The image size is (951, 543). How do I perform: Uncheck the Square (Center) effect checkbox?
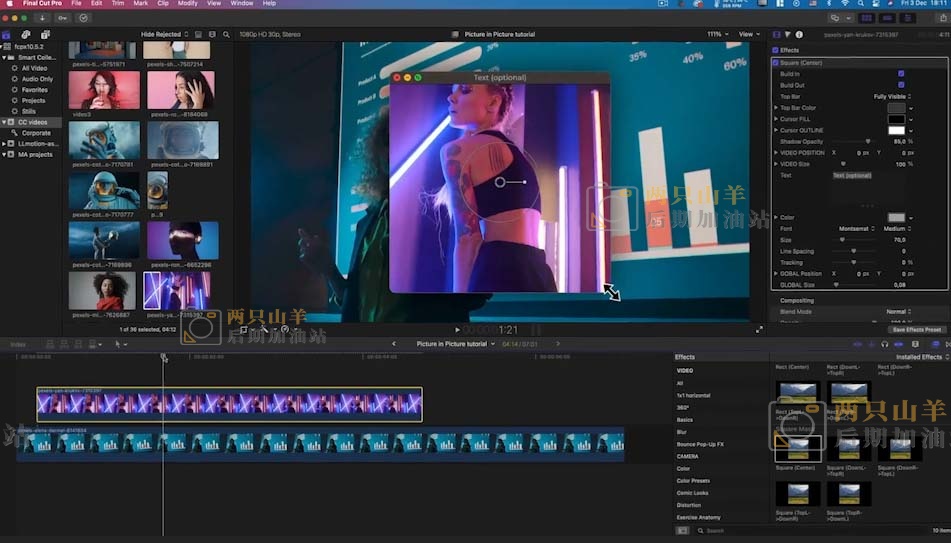tap(776, 62)
